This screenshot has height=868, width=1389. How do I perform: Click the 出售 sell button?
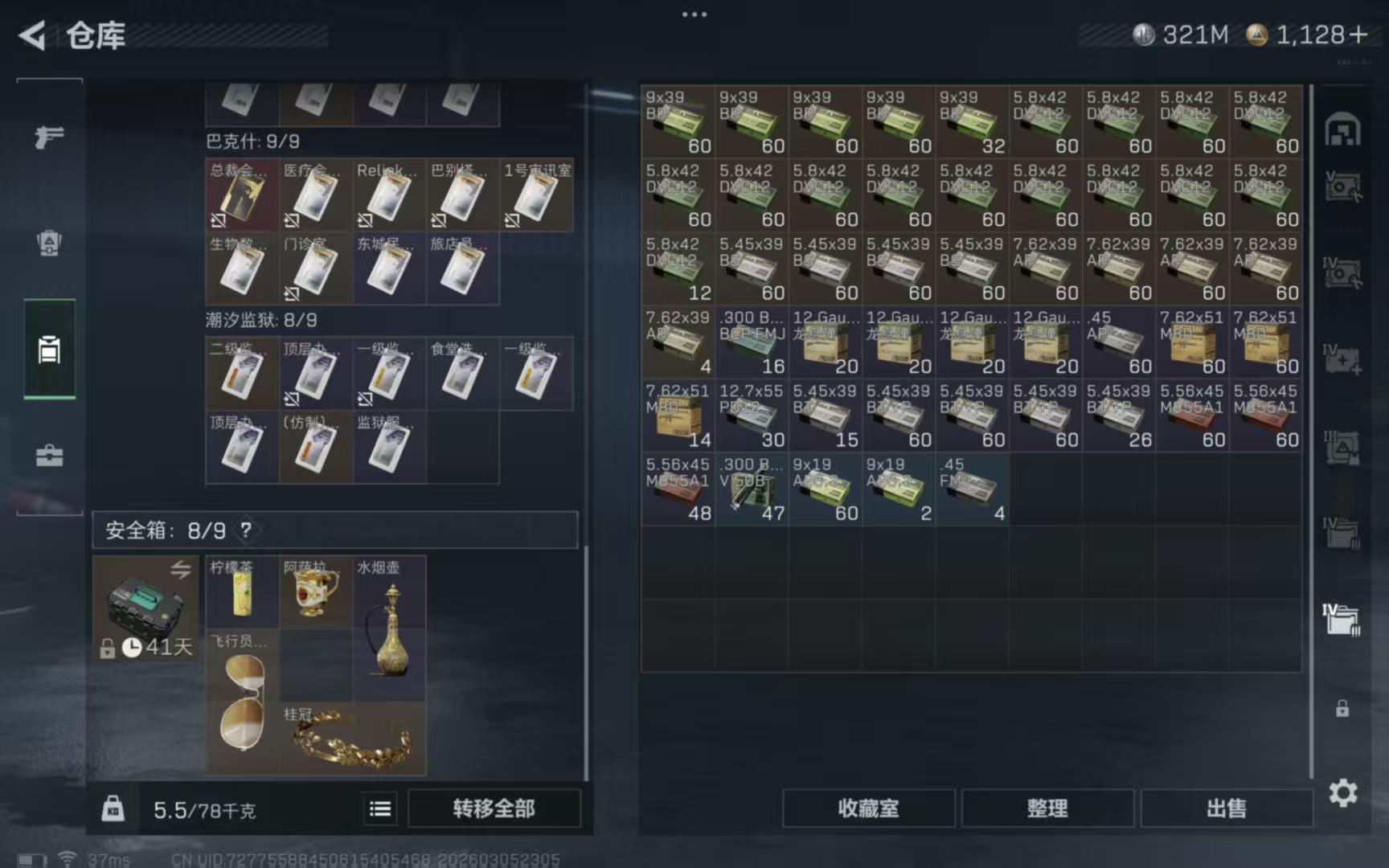point(1226,809)
